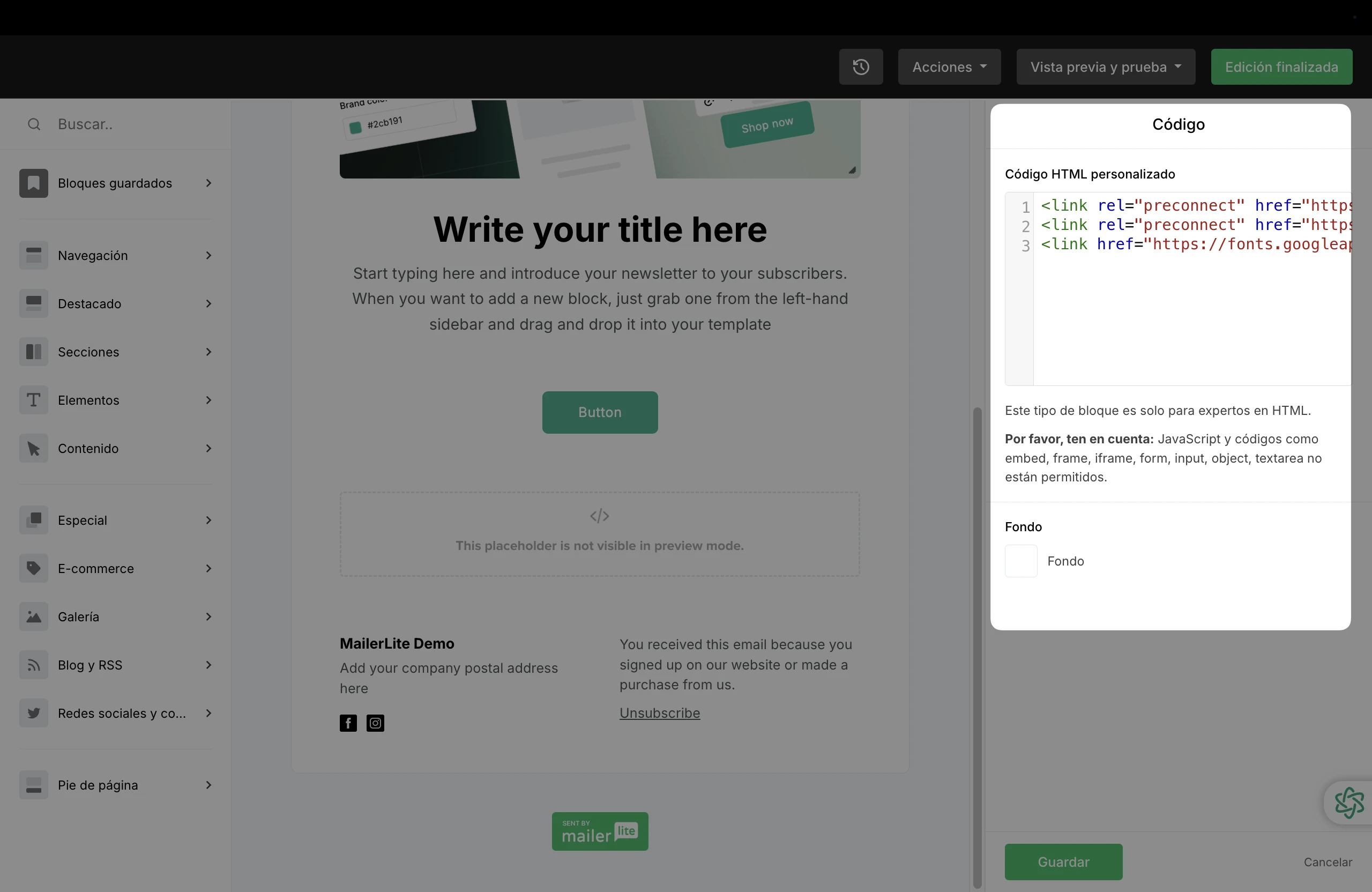Click the Fondo color swatch

1021,561
